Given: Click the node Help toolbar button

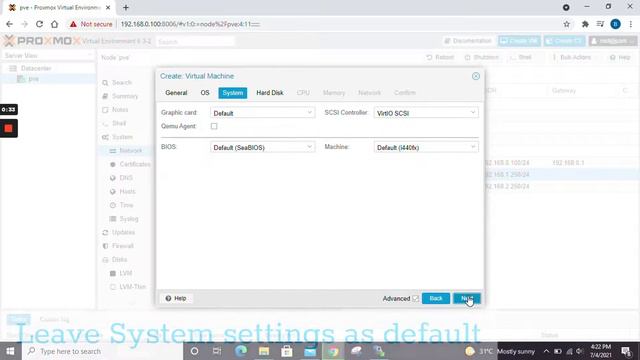Looking at the screenshot, I should pyautogui.click(x=620, y=58).
